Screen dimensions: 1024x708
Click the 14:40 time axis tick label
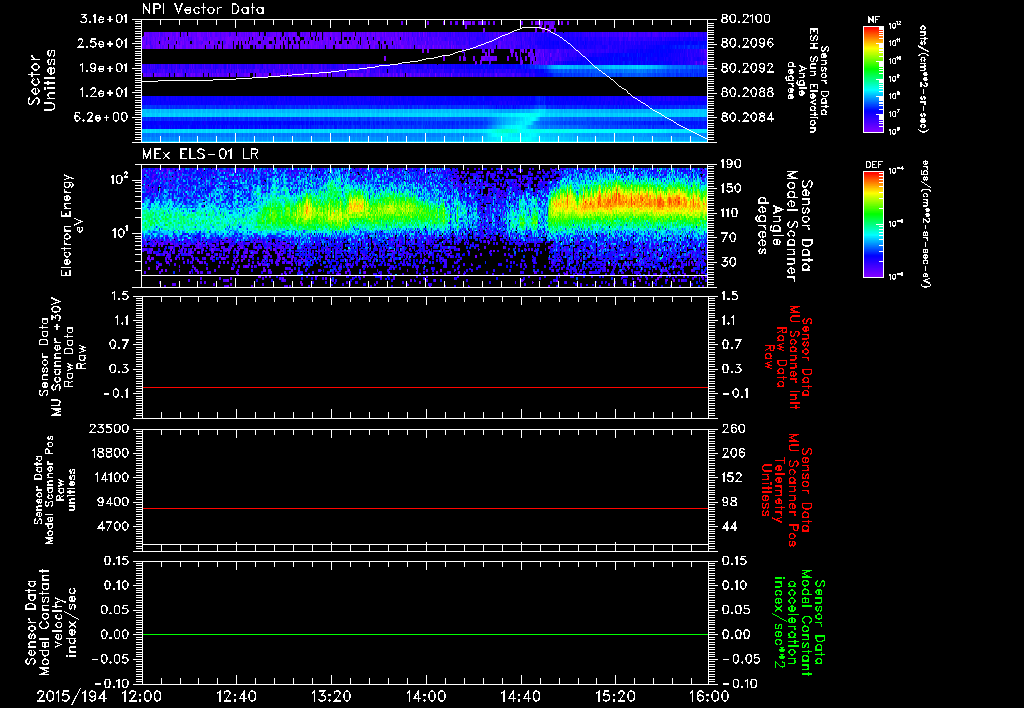[520, 695]
